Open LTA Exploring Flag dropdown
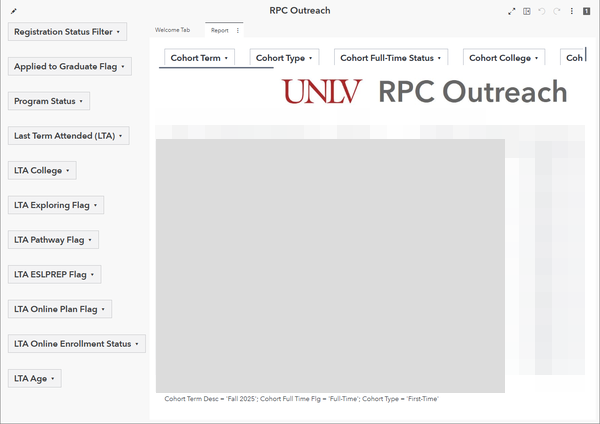This screenshot has height=424, width=600. coord(56,205)
